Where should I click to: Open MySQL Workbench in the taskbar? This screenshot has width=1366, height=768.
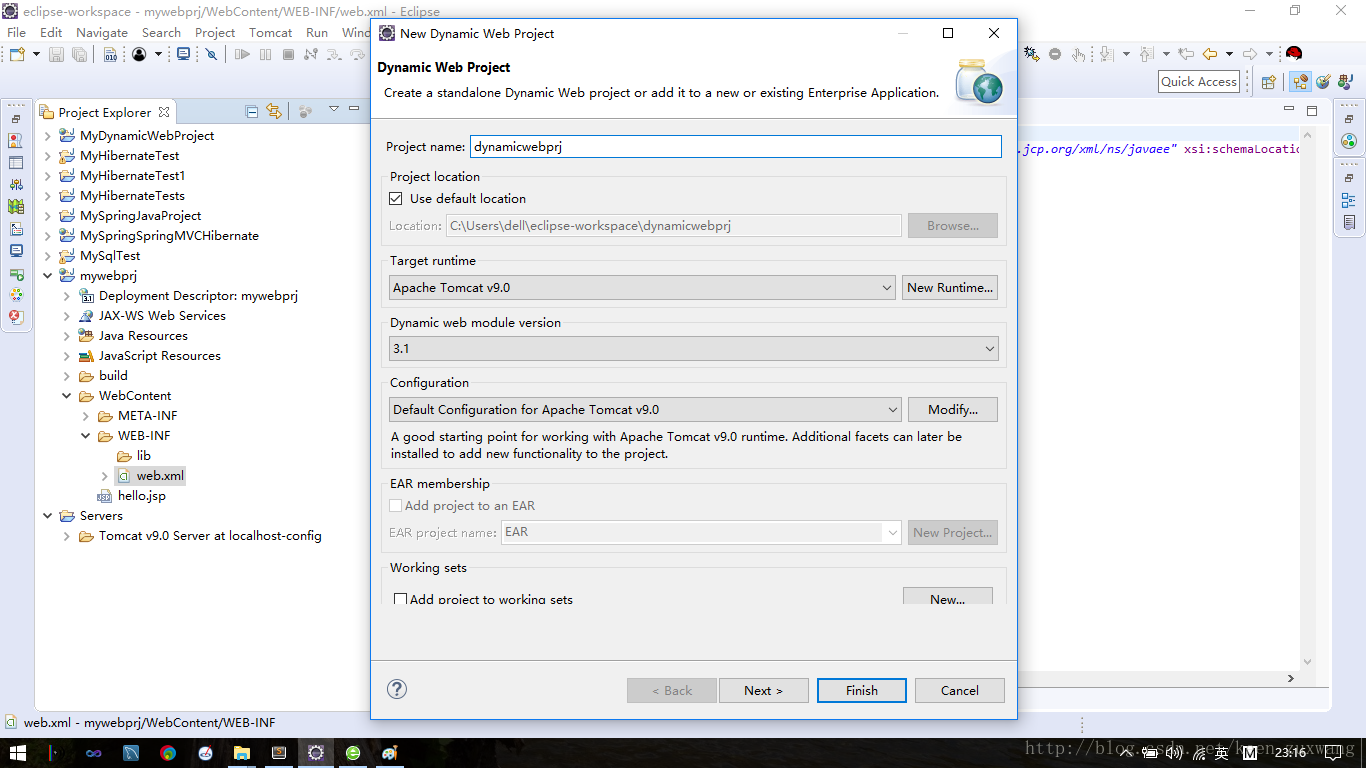(131, 752)
